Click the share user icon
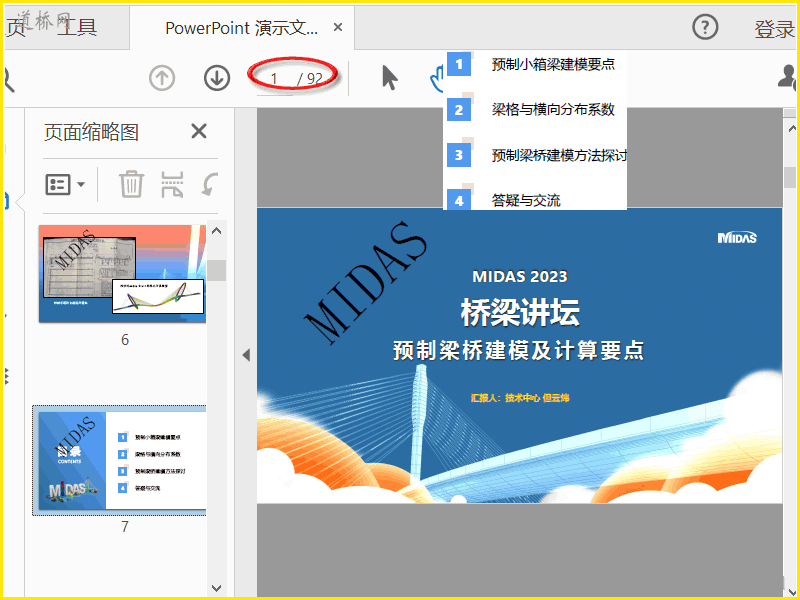The image size is (800, 600). tap(786, 78)
